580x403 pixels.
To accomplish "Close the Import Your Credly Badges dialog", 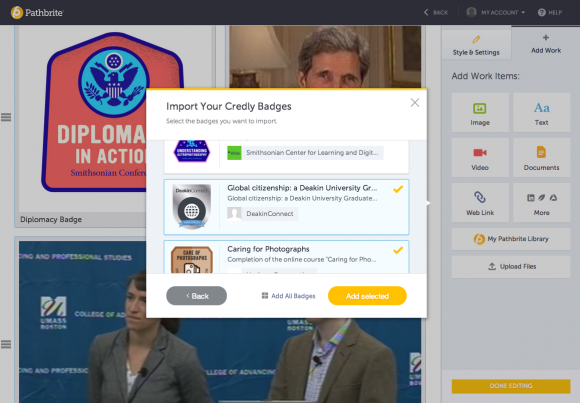I will pyautogui.click(x=415, y=103).
